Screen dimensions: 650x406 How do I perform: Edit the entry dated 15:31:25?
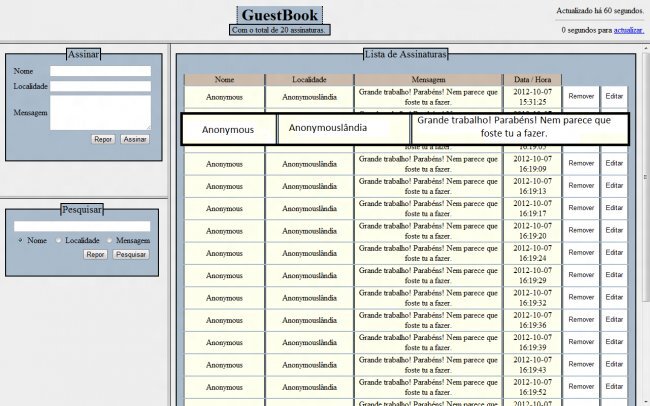tap(614, 96)
